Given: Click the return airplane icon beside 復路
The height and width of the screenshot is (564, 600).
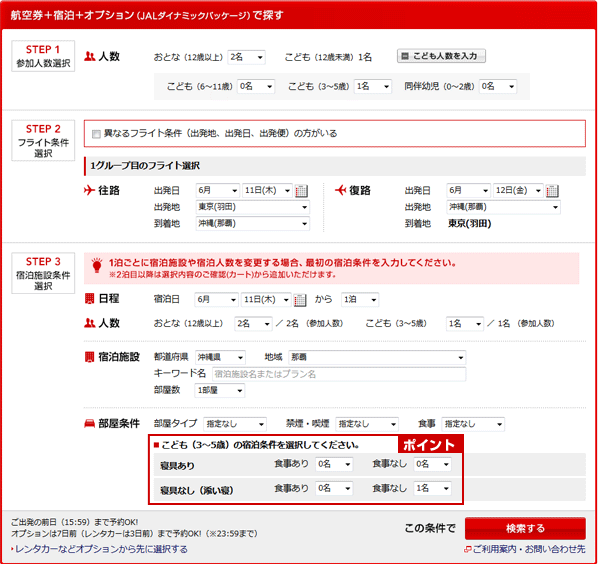Looking at the screenshot, I should [340, 190].
